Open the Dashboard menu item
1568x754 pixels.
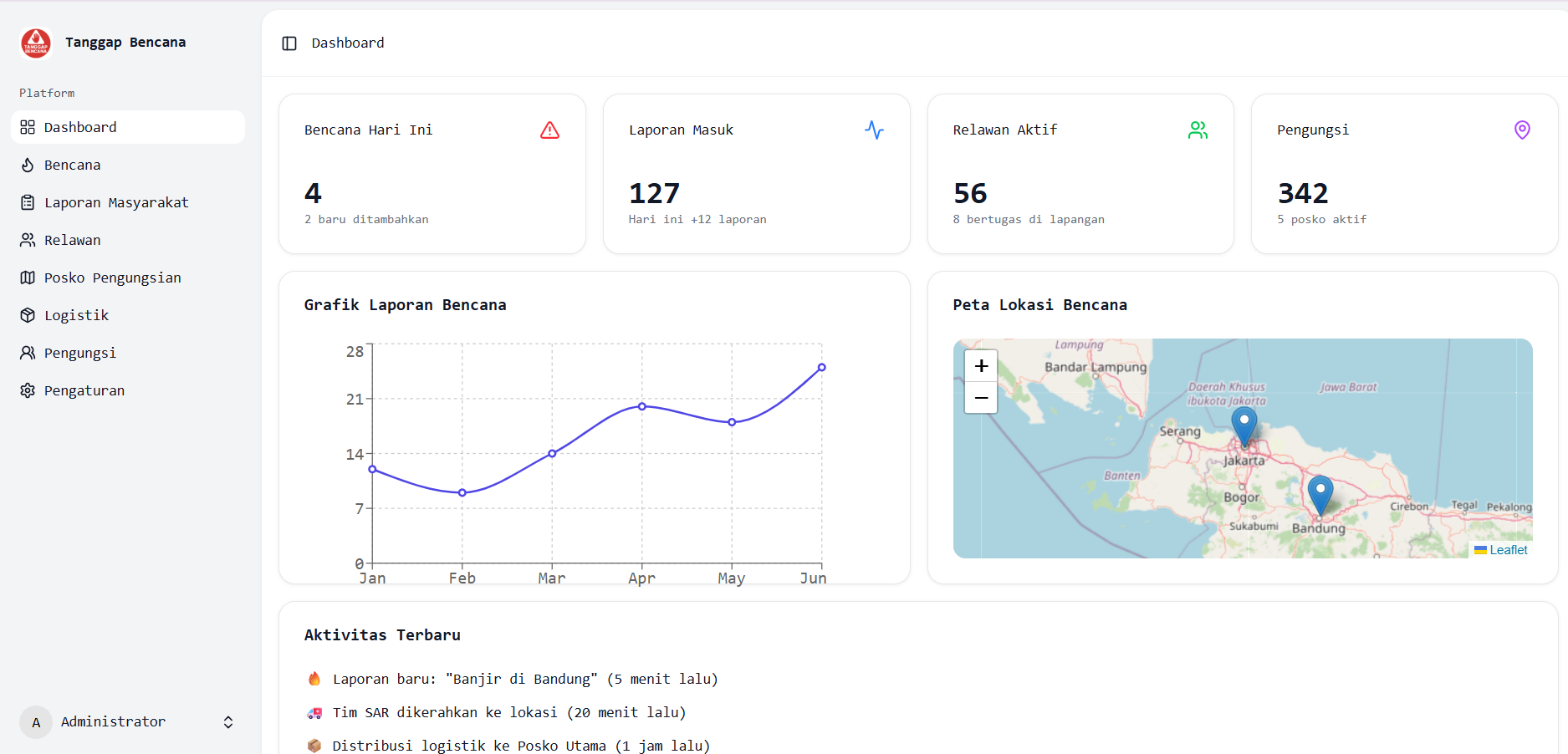coord(80,127)
